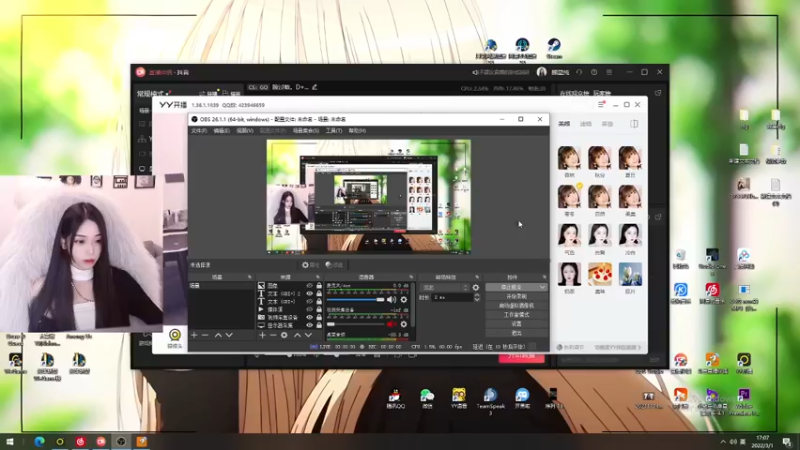The height and width of the screenshot is (450, 800).
Task: Toggle visibility eye of 文本 (GDI+) 2 source
Action: [309, 294]
